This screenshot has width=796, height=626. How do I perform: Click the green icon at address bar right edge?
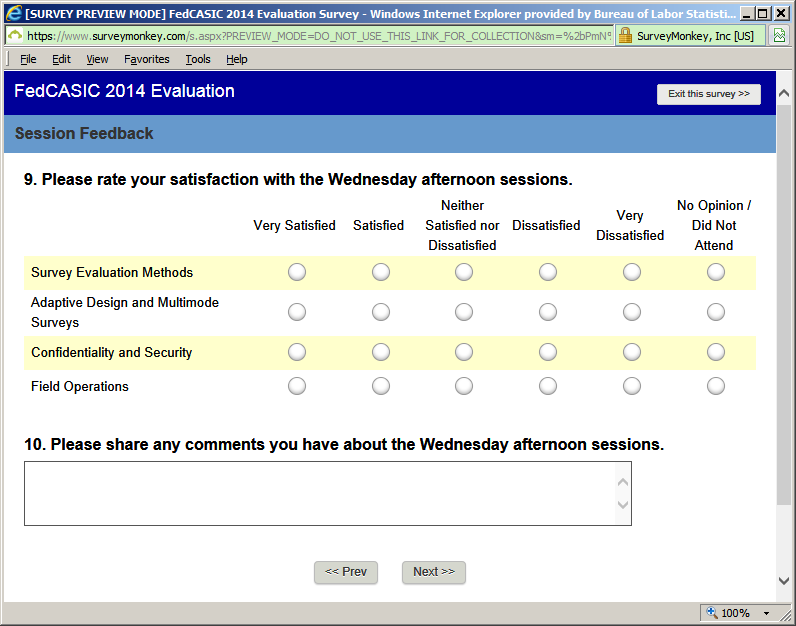tap(779, 36)
